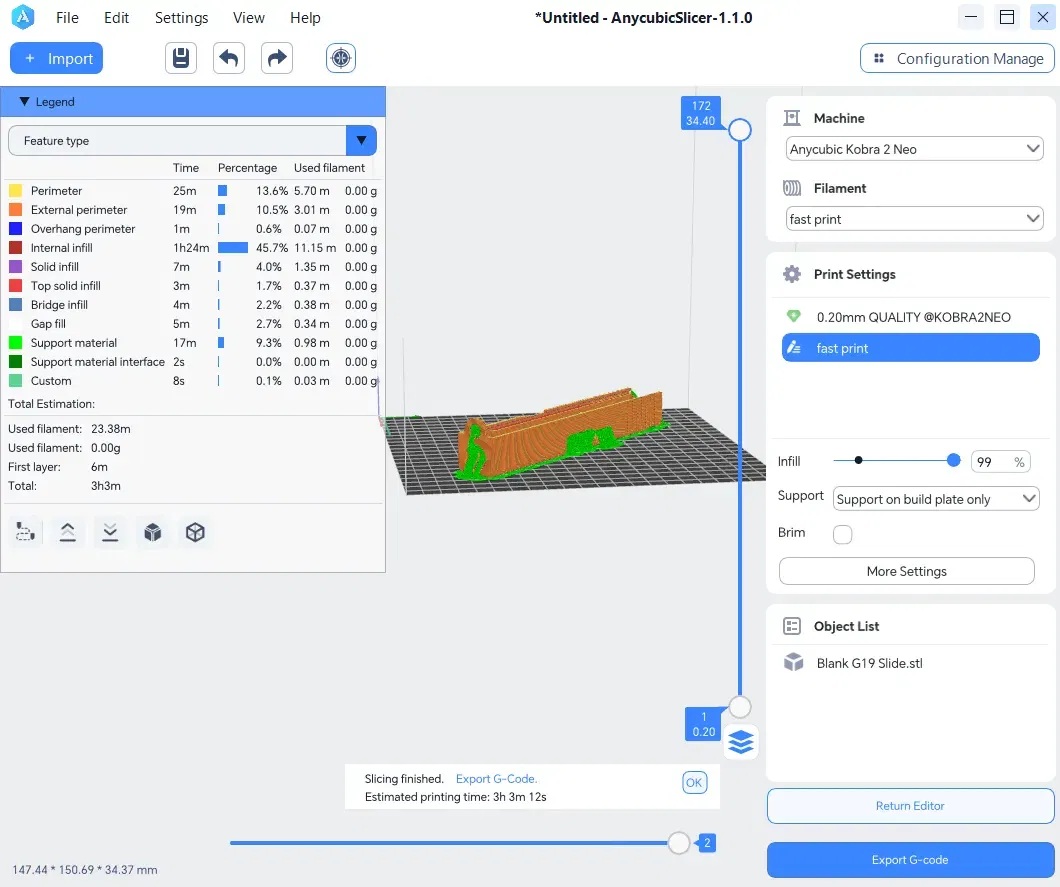Click the Blank G19 Slide cube icon
This screenshot has width=1060, height=887.
[794, 663]
